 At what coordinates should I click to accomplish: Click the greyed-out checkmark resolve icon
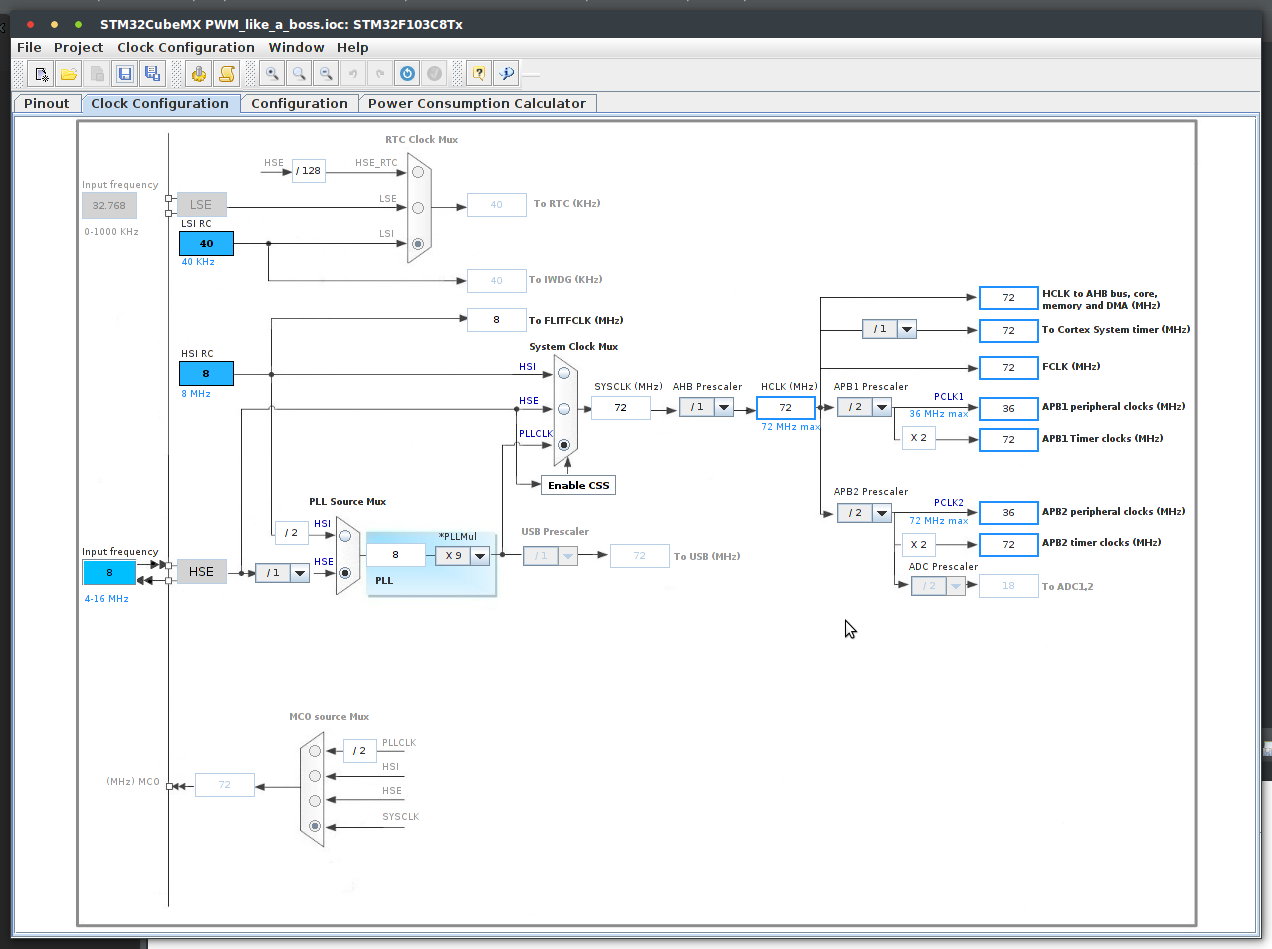point(433,73)
